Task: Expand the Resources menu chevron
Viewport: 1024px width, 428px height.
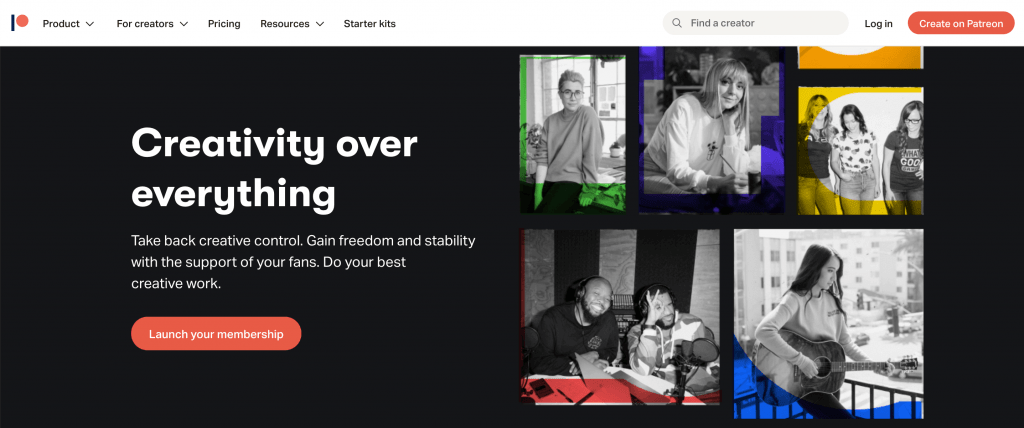Action: pos(320,24)
